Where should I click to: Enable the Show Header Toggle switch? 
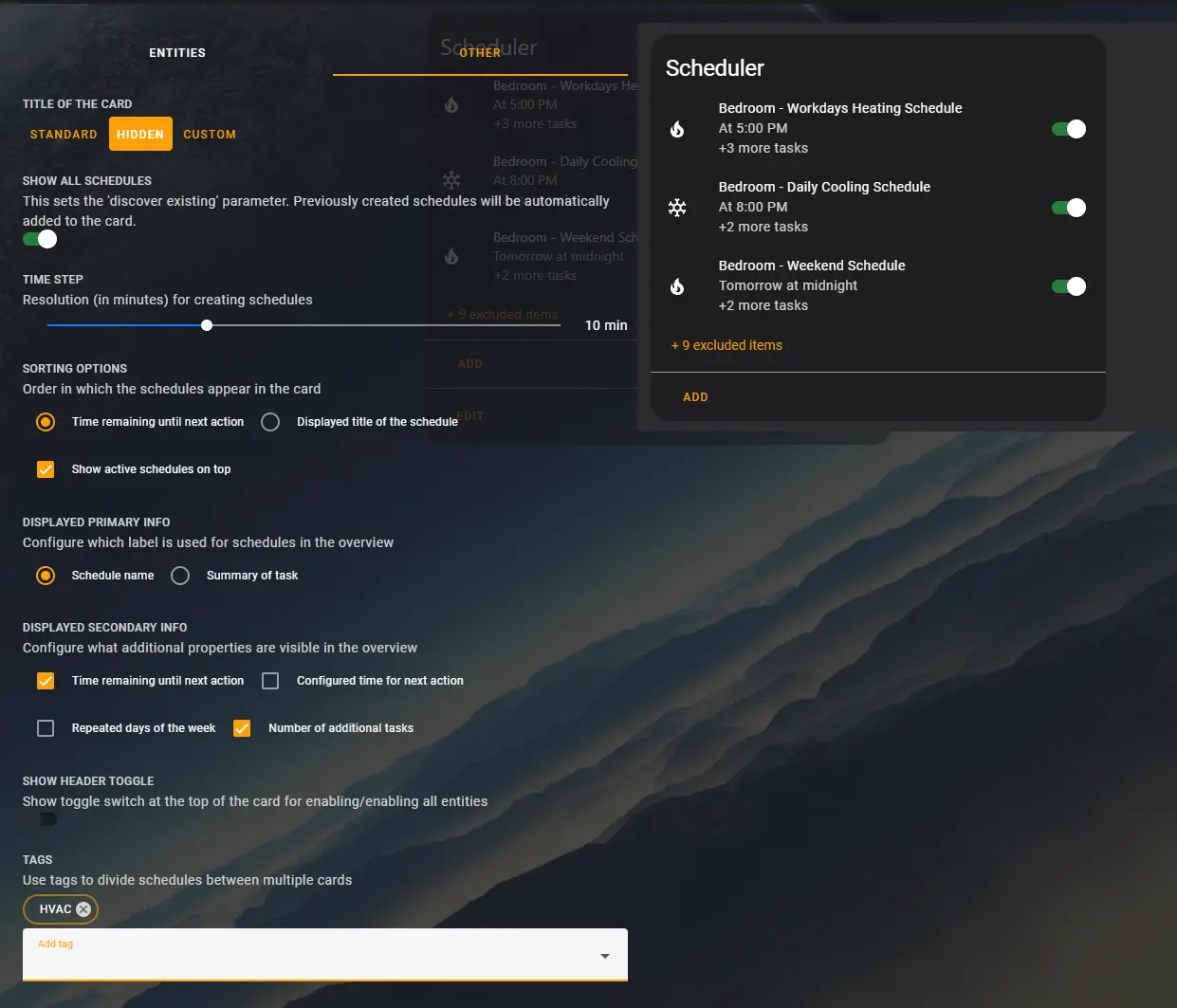click(x=40, y=819)
